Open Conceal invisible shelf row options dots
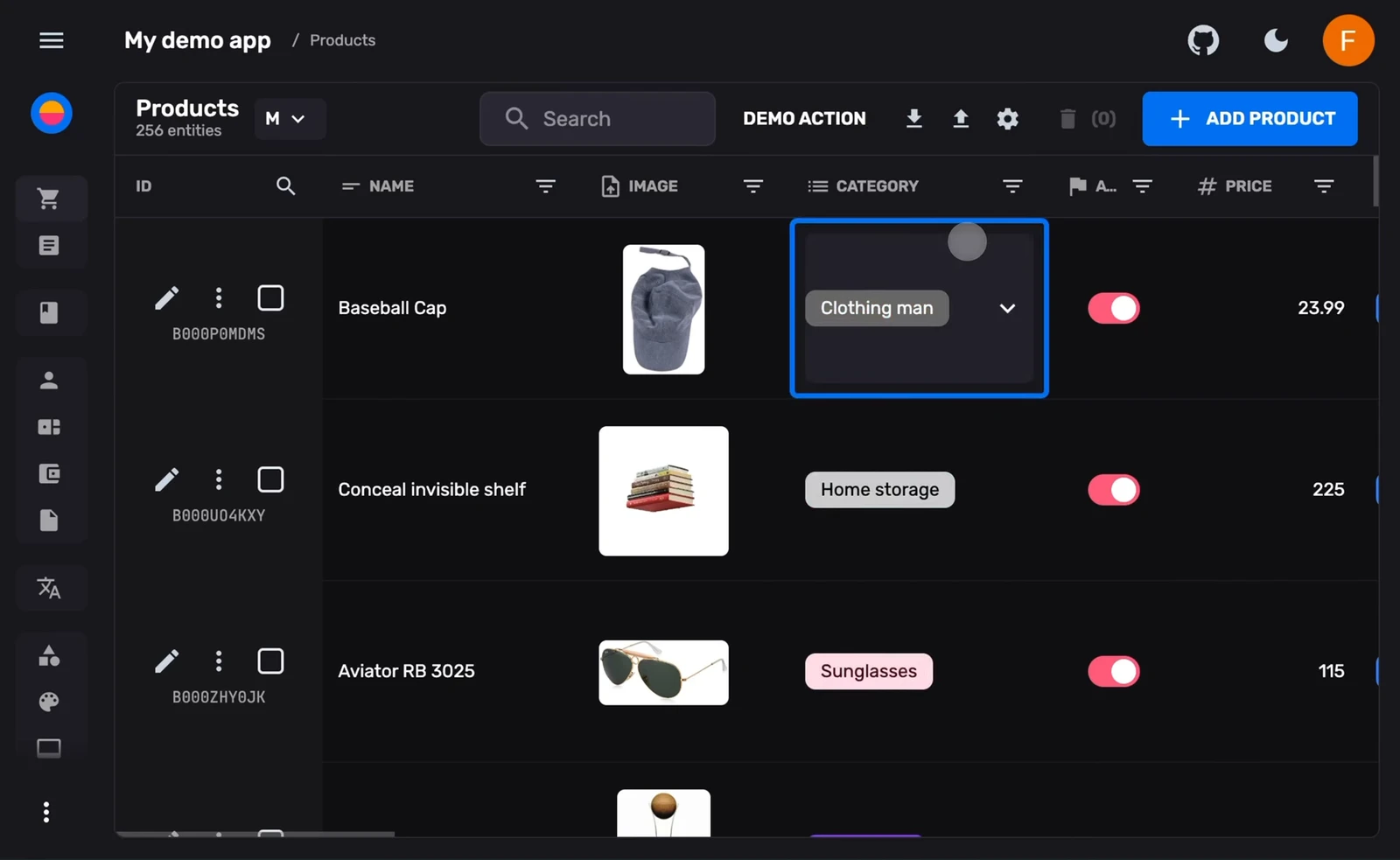1400x860 pixels. pyautogui.click(x=219, y=479)
